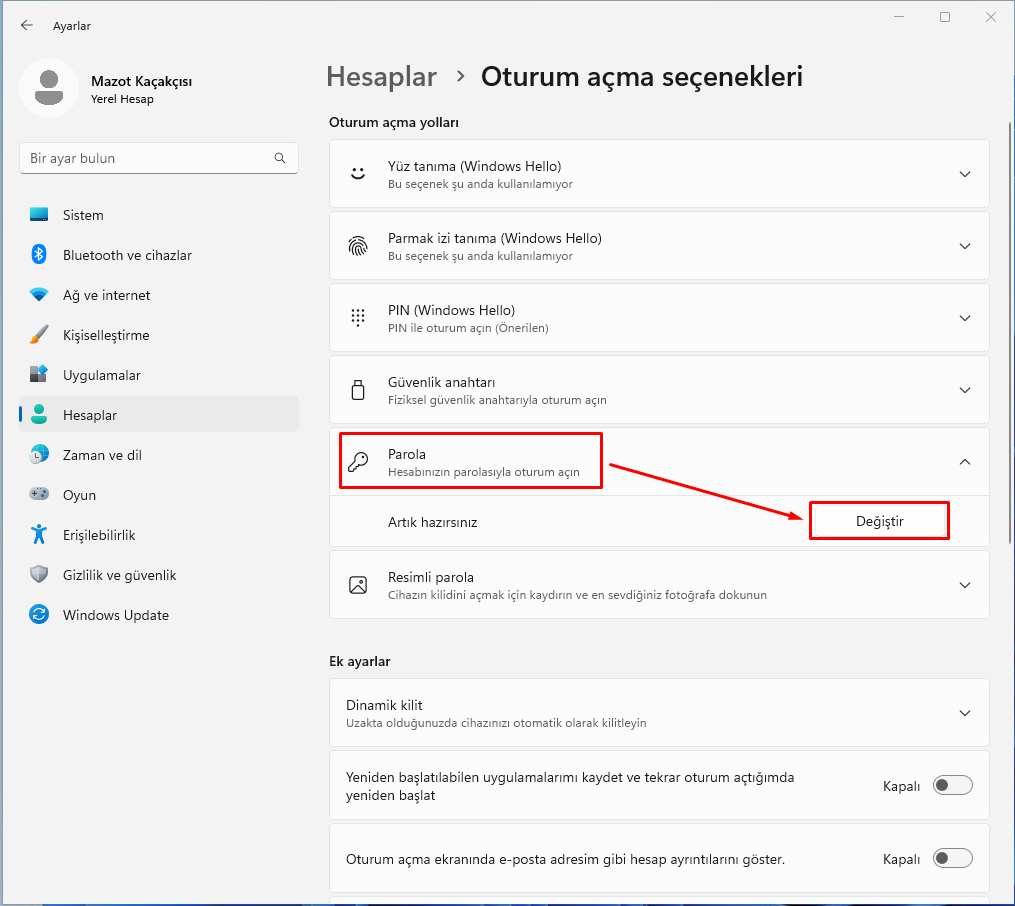Expand the Dinamik kilit setting
The width and height of the screenshot is (1015, 906).
pos(964,713)
